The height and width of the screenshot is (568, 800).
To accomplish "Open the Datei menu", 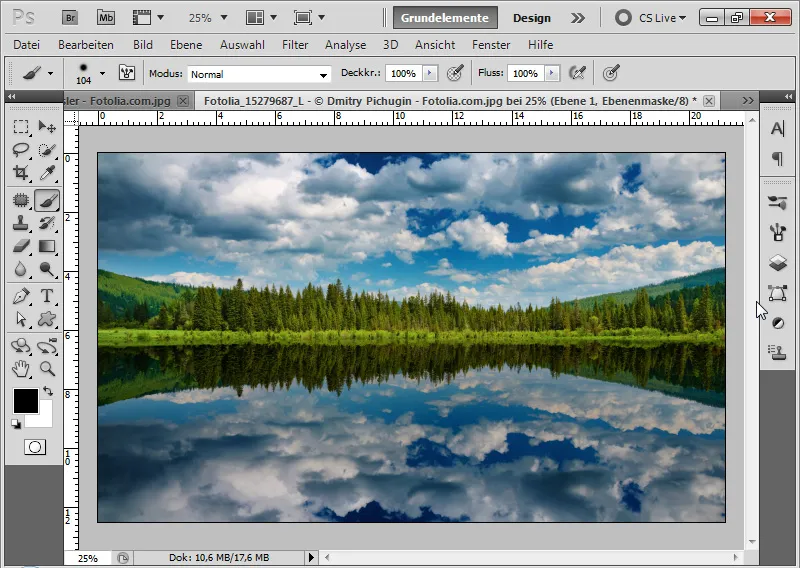I will (x=27, y=45).
